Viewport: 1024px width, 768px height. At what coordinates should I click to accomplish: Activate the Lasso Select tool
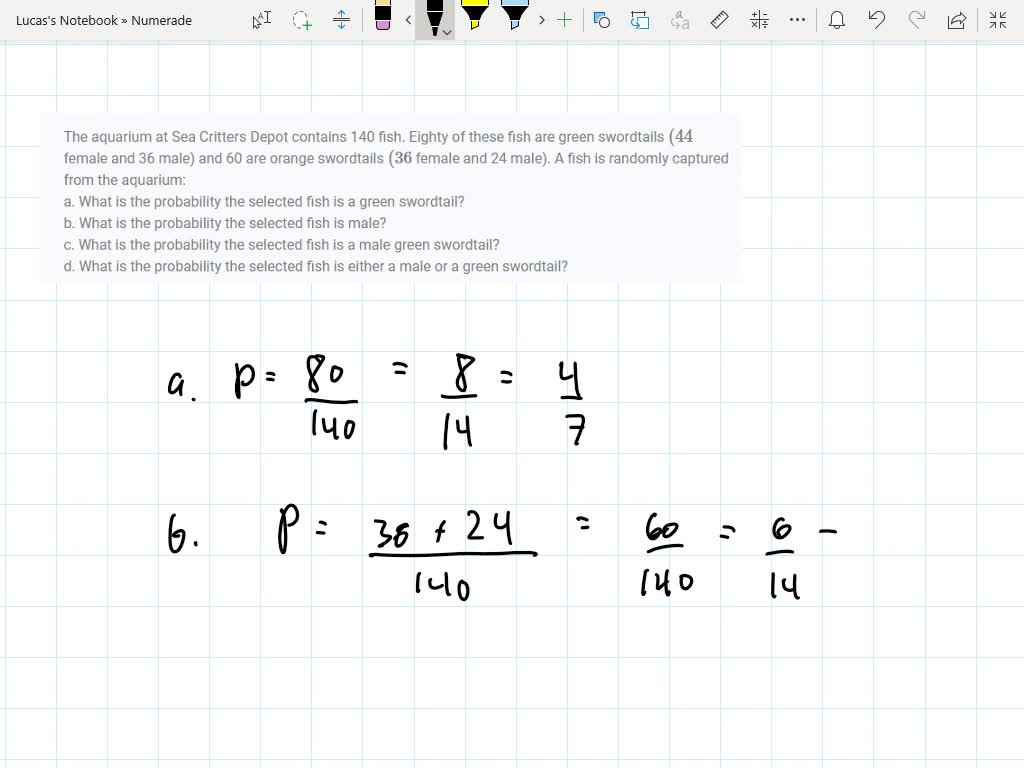(x=301, y=20)
